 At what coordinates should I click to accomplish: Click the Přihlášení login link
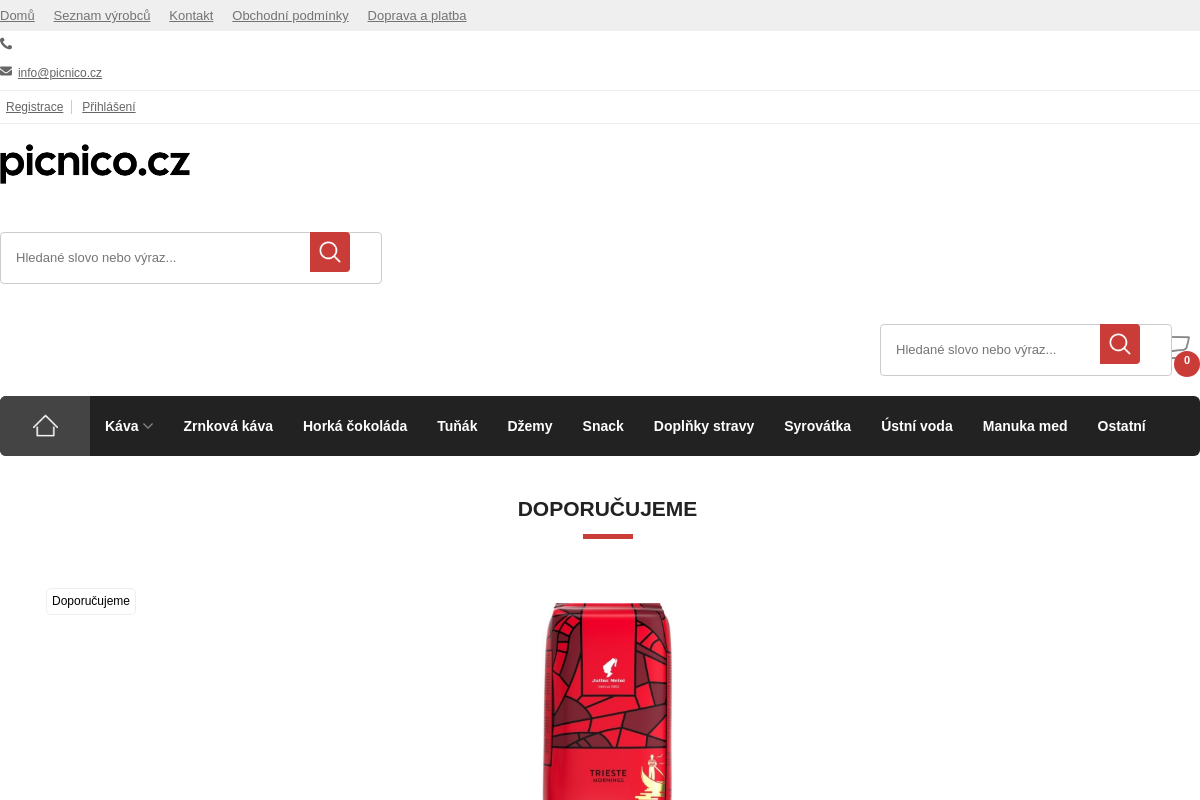click(109, 107)
